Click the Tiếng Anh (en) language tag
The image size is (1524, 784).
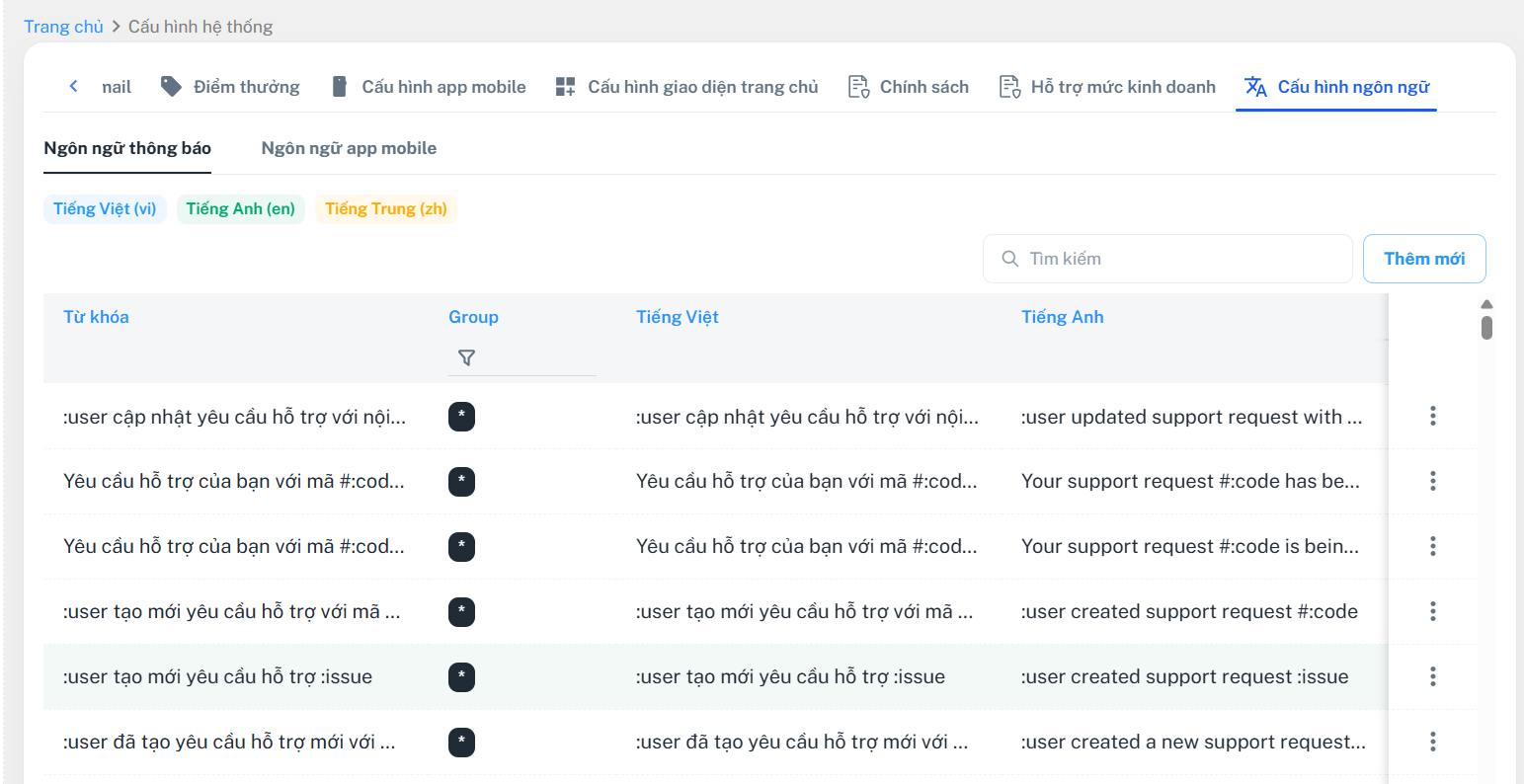pyautogui.click(x=241, y=208)
